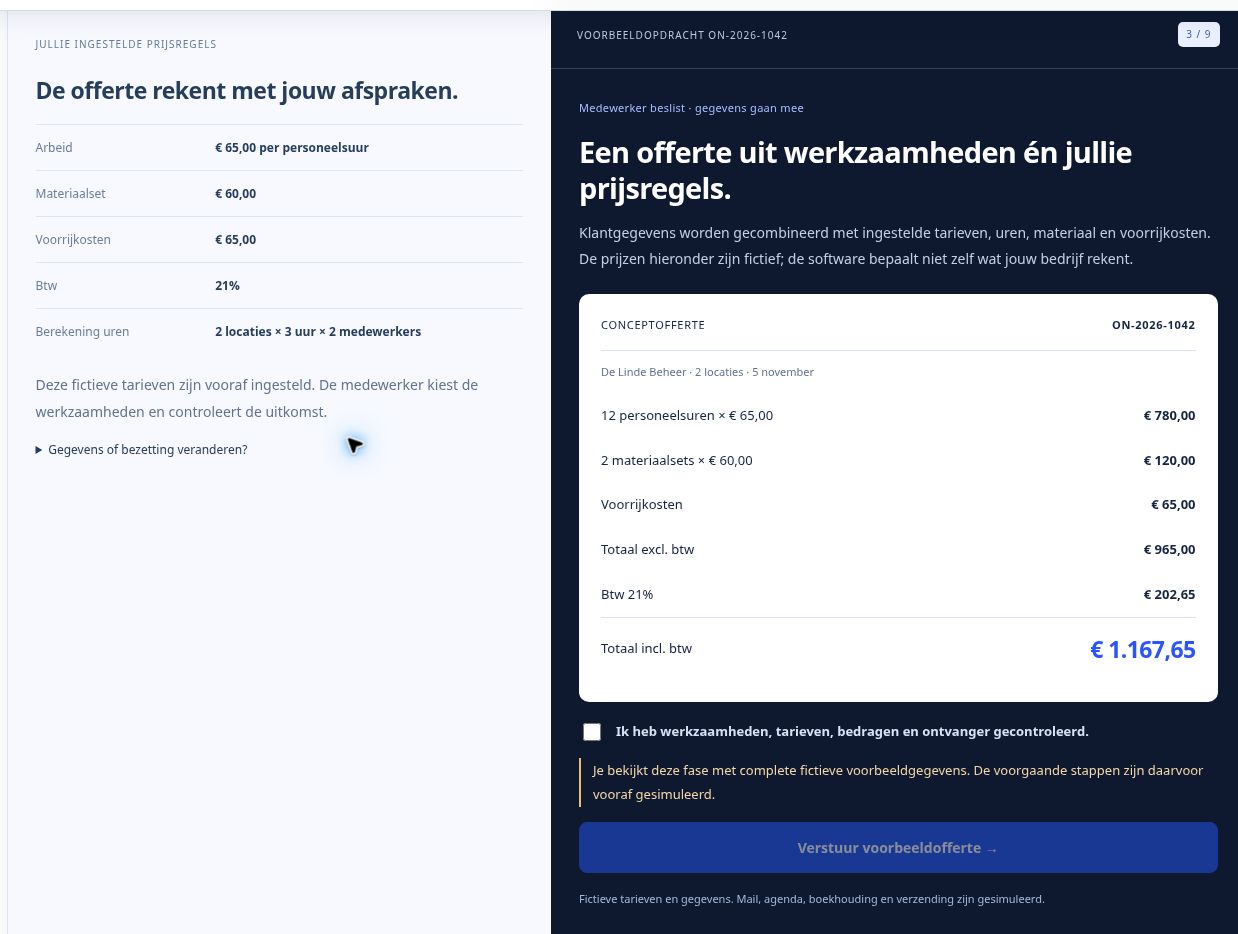Screen dimensions: 1238x934
Task: Click the 'CONCEPTOFFERTE' heading
Action: point(653,326)
